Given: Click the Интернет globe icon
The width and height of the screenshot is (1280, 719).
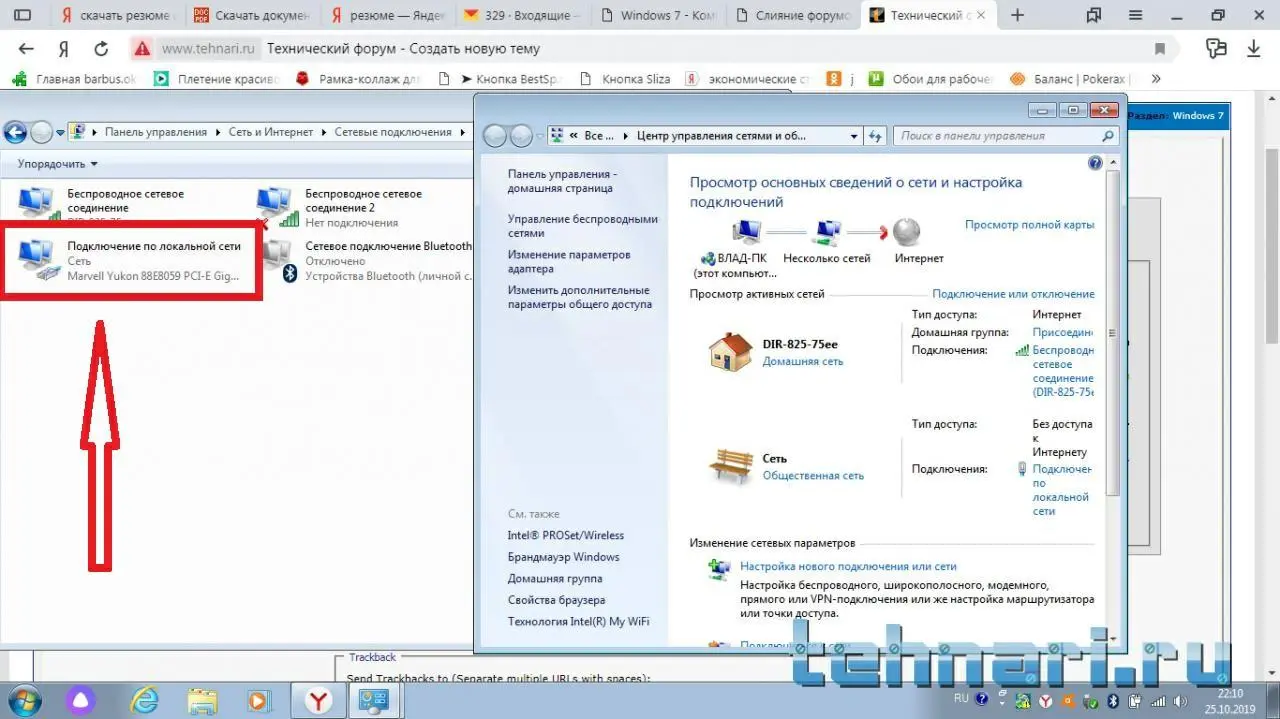Looking at the screenshot, I should click(x=906, y=232).
